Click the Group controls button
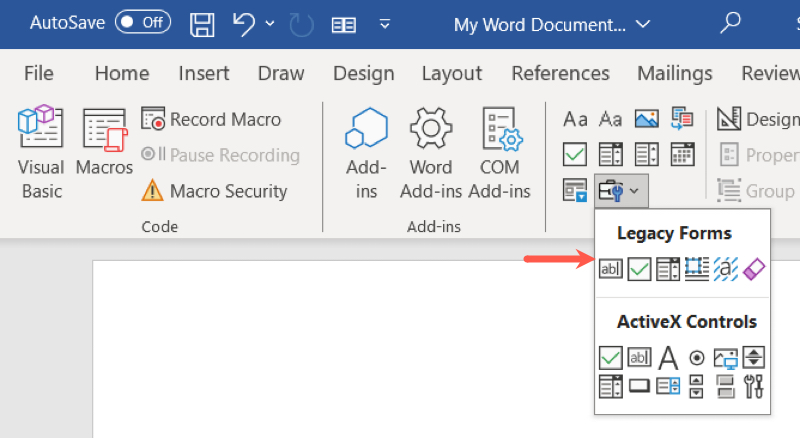This screenshot has height=438, width=800. (756, 190)
